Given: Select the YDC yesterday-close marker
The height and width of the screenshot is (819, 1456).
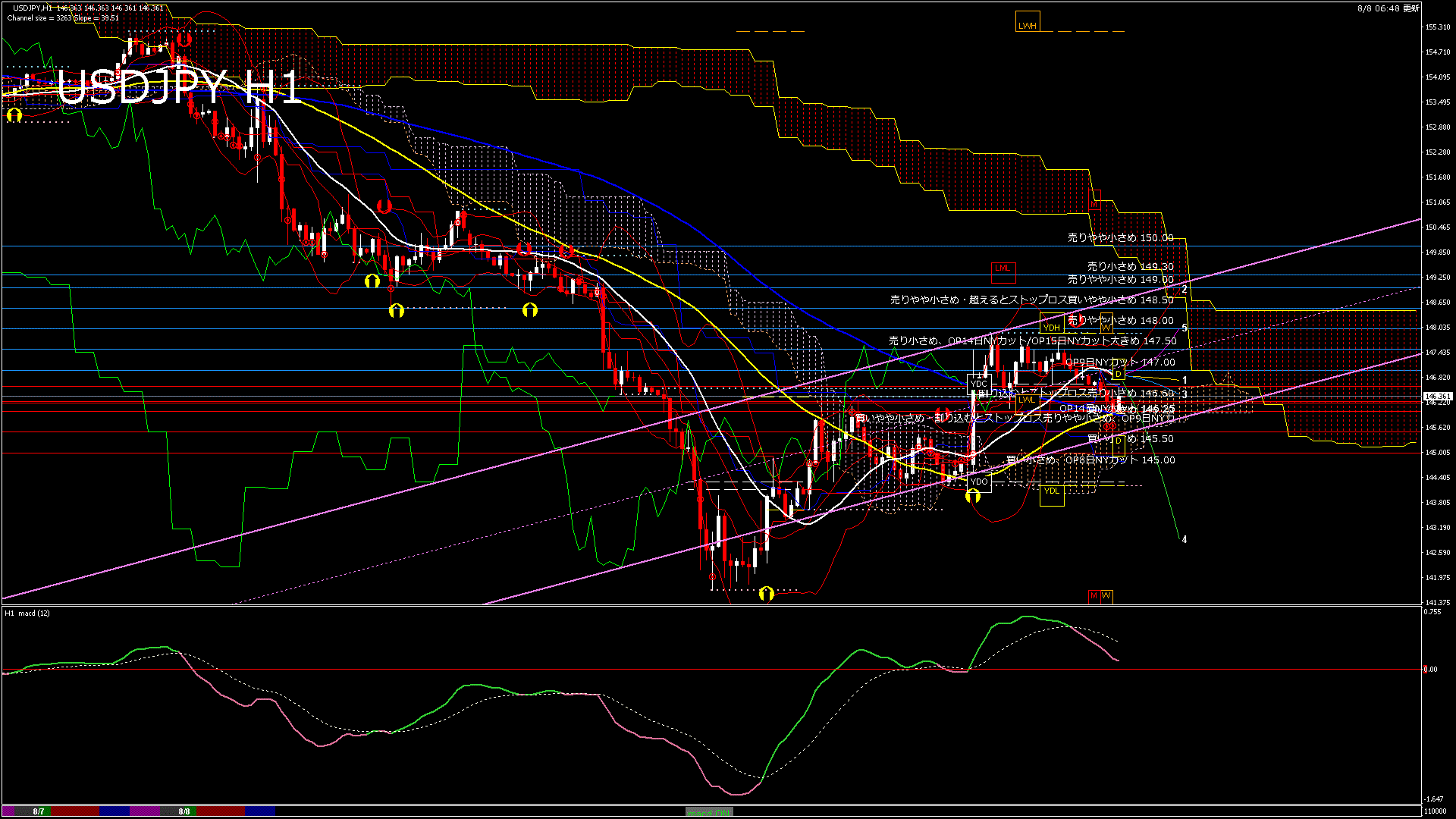Looking at the screenshot, I should tap(979, 383).
